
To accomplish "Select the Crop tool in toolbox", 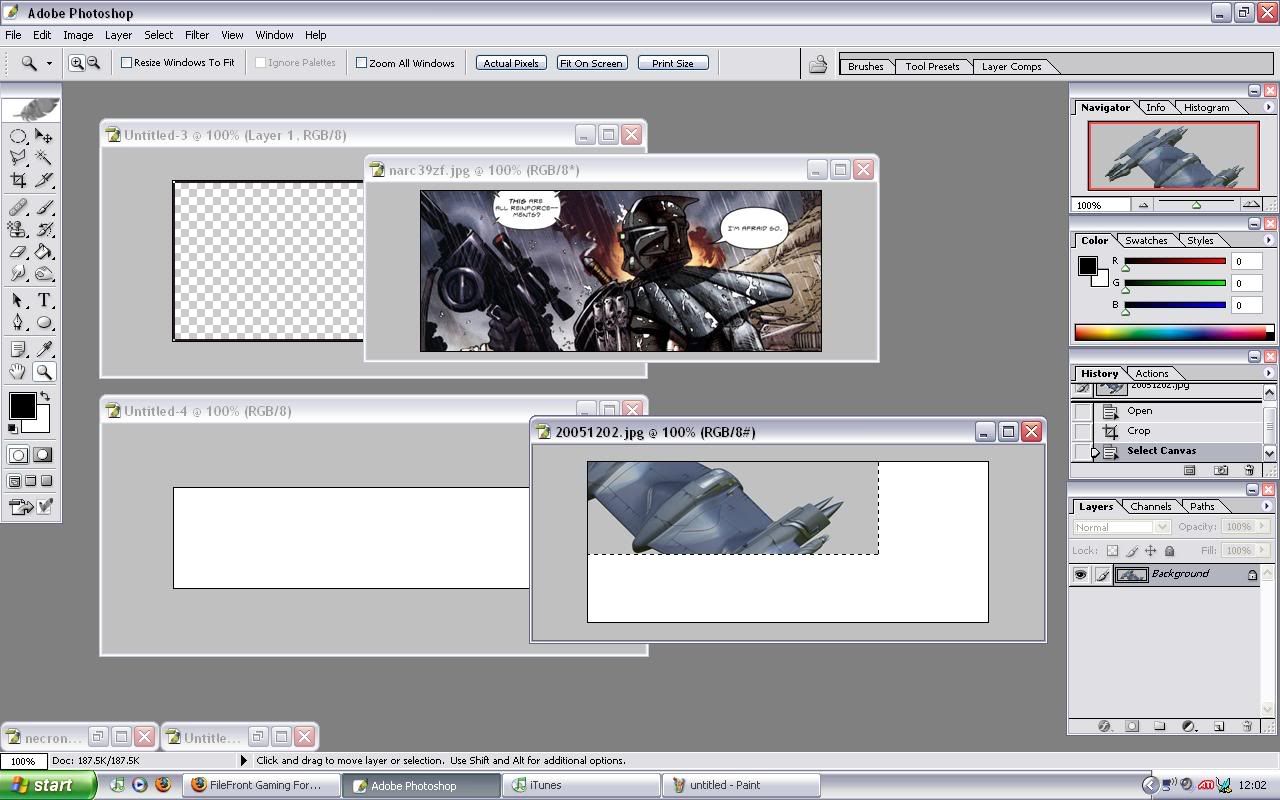I will tap(18, 180).
